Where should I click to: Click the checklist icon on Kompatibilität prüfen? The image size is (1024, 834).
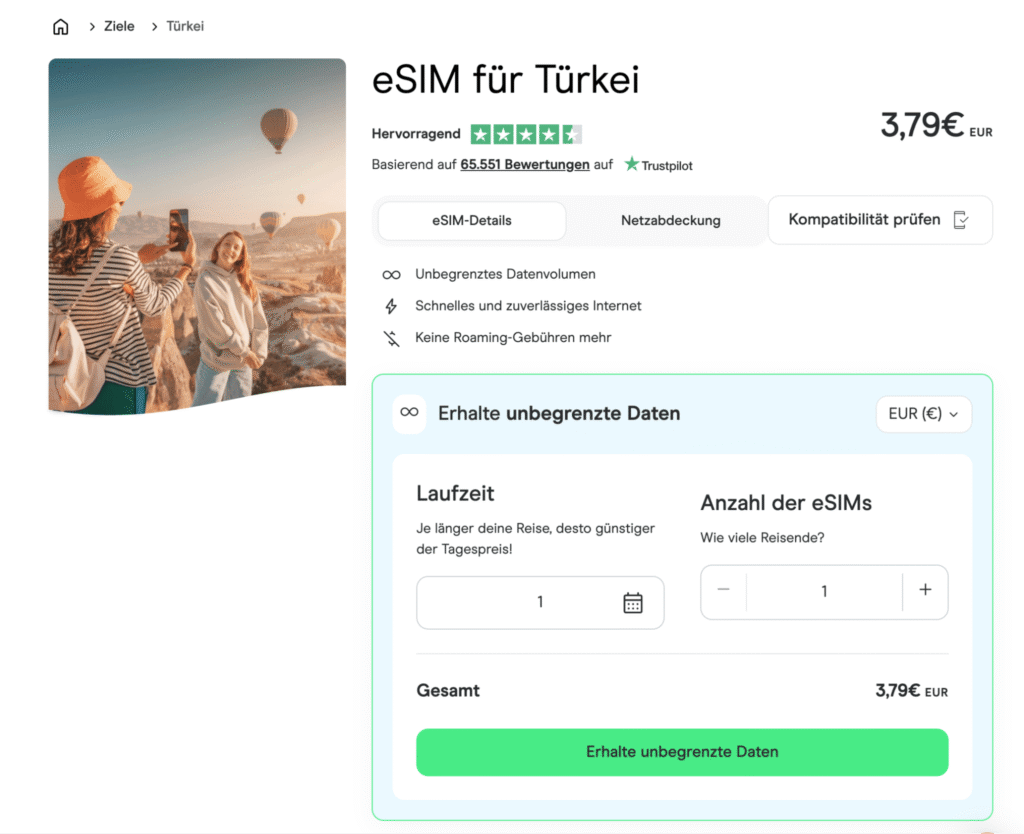[x=963, y=219]
